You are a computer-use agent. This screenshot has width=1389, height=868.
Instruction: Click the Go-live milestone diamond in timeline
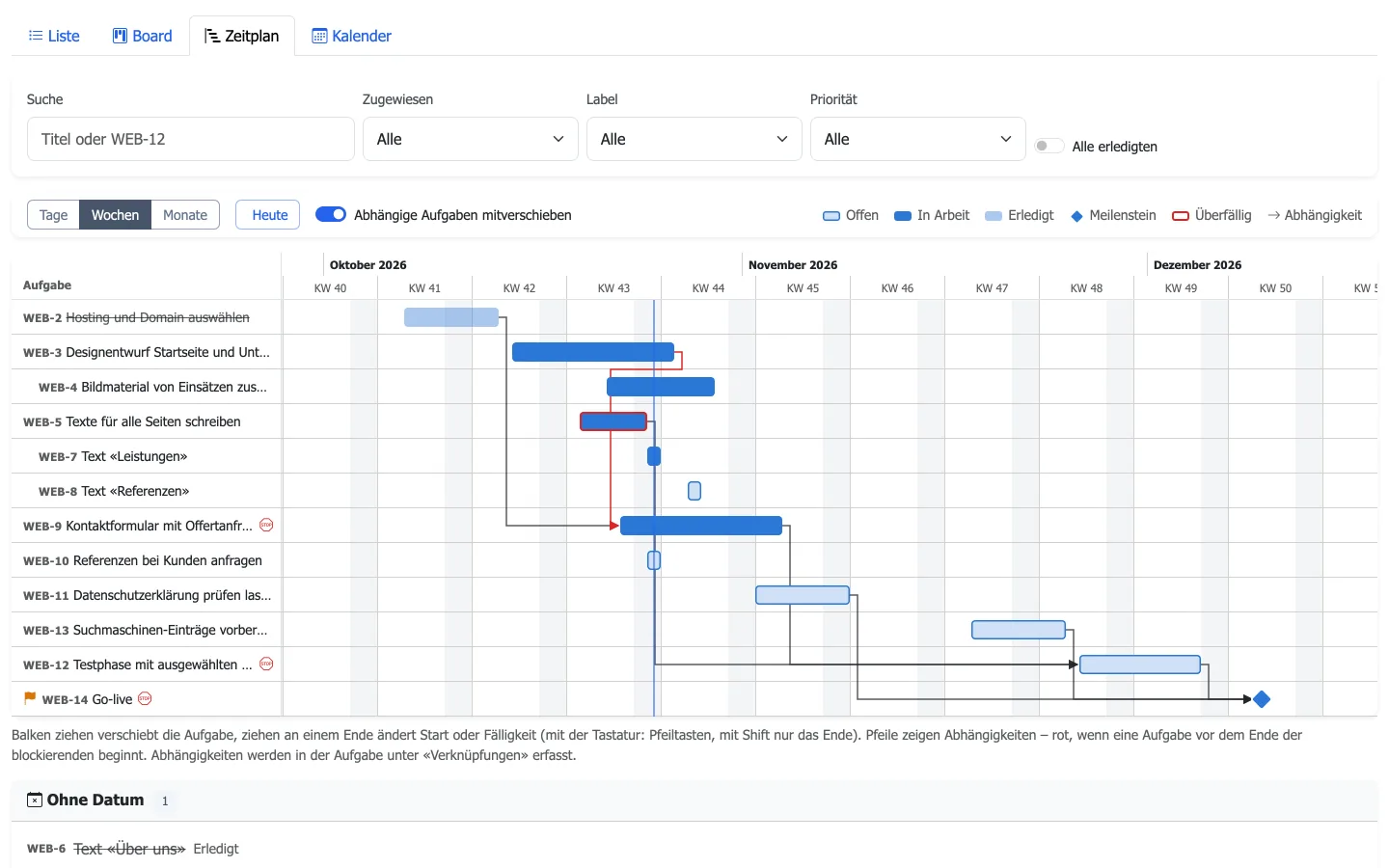1261,699
